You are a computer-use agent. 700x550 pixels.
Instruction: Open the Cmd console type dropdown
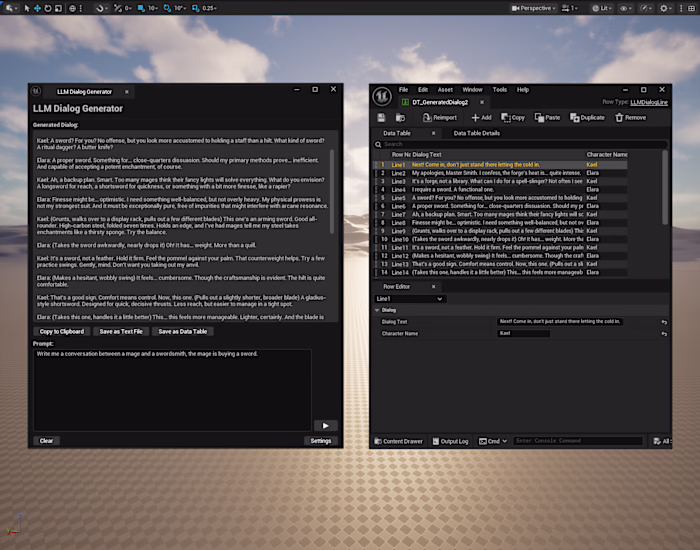493,441
